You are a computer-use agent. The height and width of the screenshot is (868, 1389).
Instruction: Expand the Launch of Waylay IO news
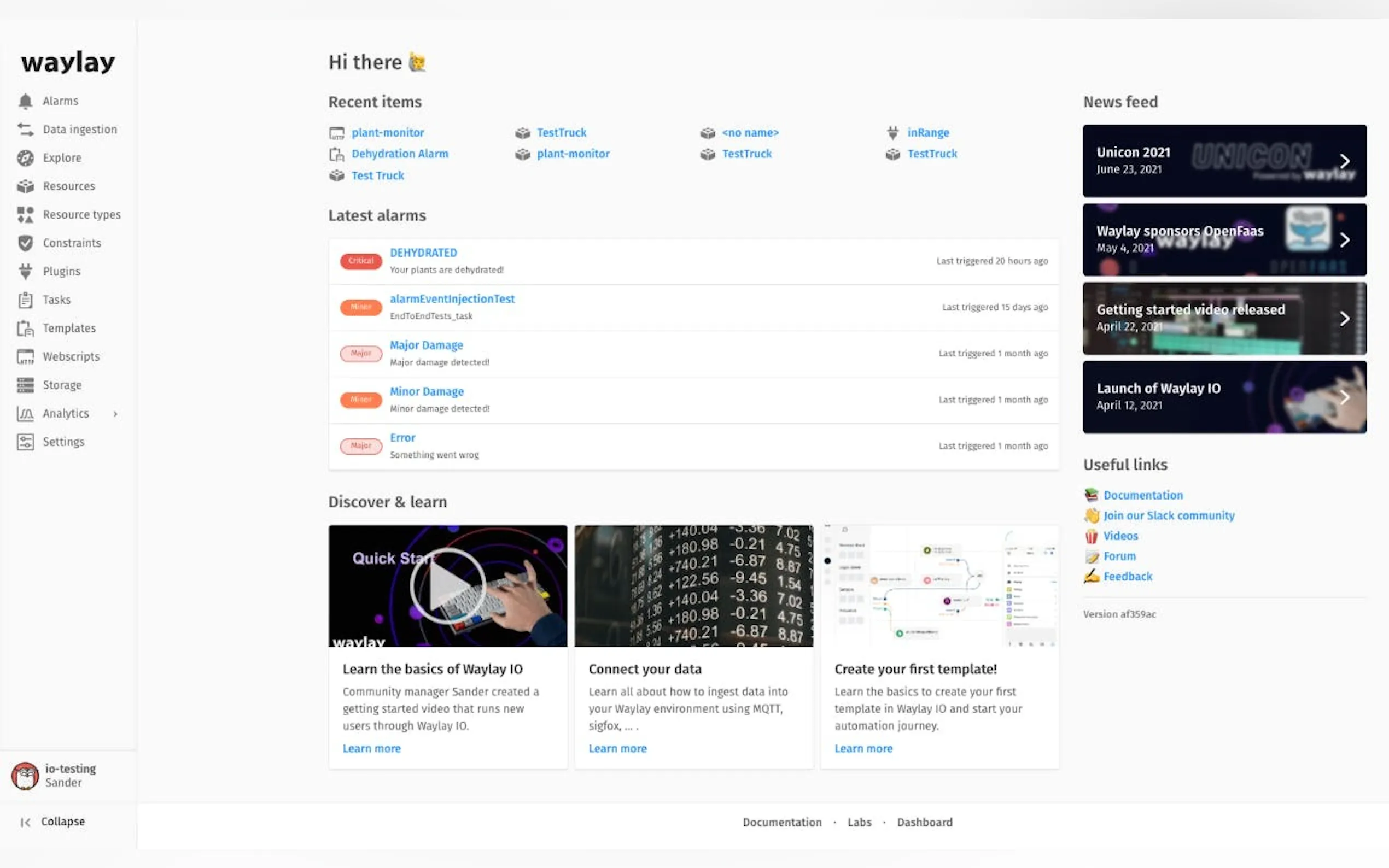pyautogui.click(x=1344, y=397)
